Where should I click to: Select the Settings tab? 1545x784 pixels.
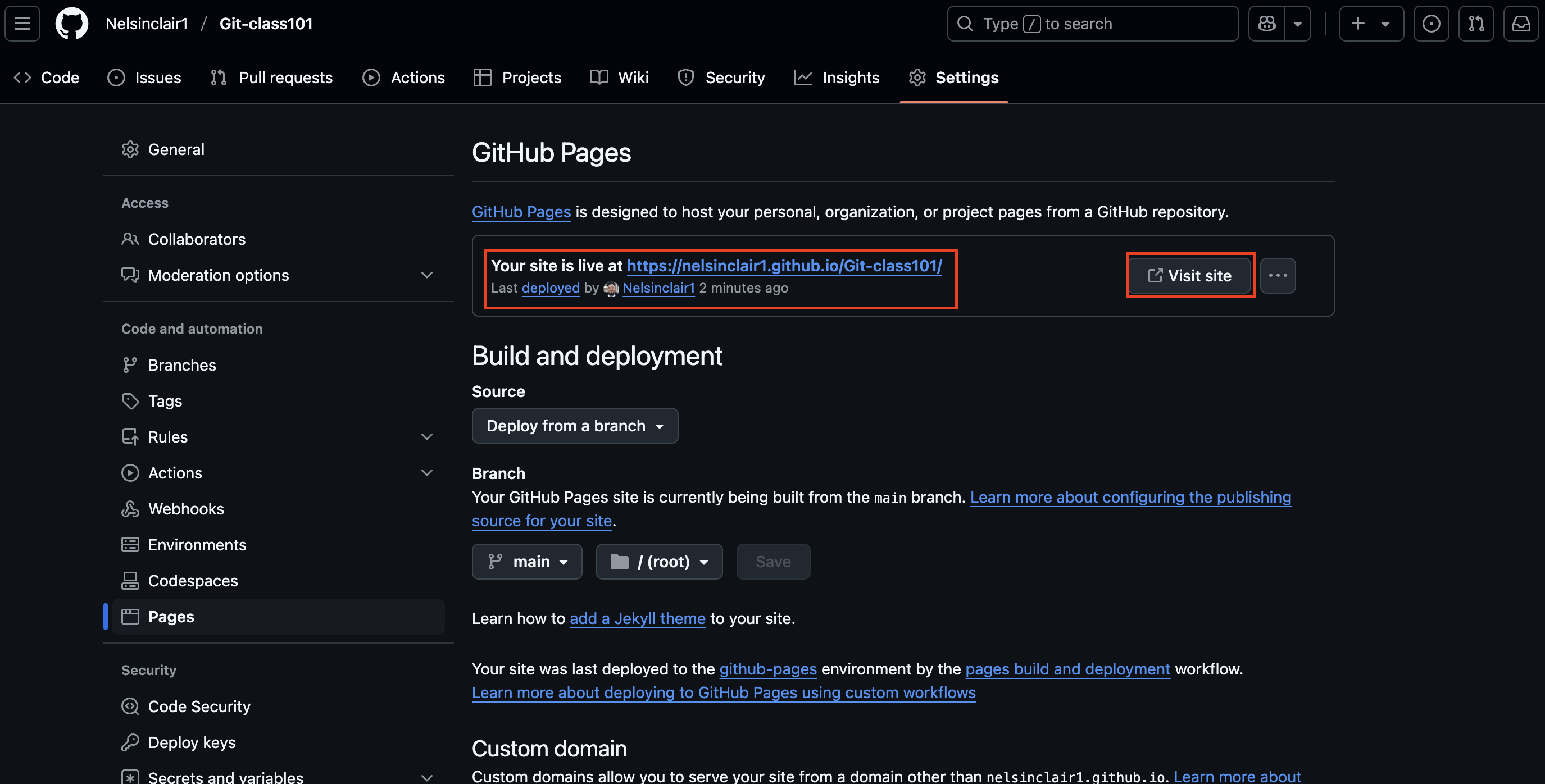[x=953, y=78]
